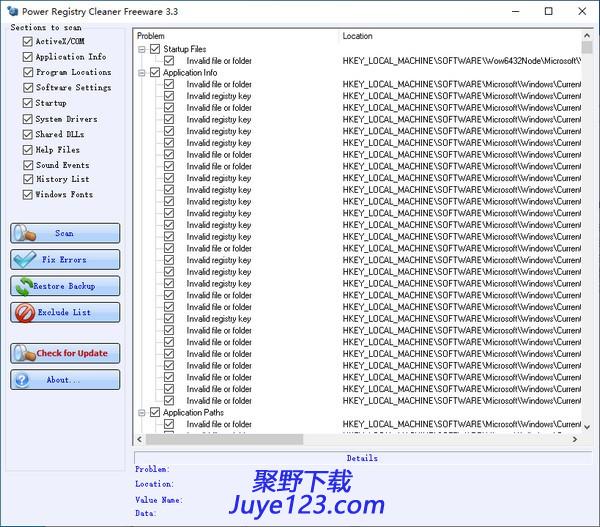Click the red prohibited icon on Exclude List

[25, 312]
